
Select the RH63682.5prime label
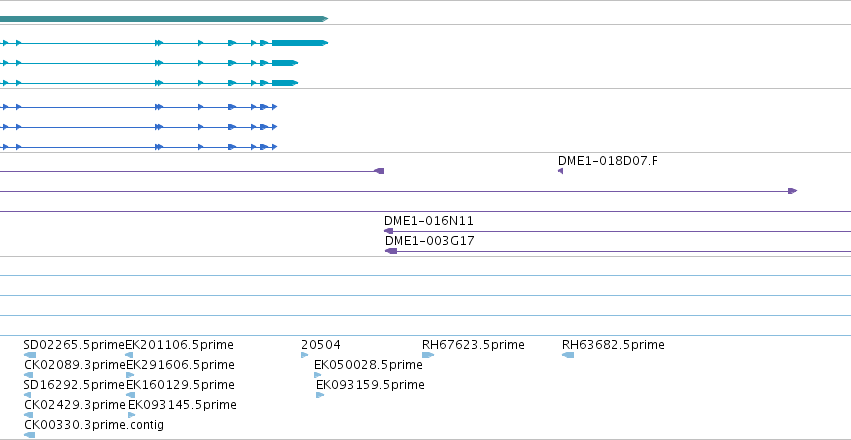(613, 345)
